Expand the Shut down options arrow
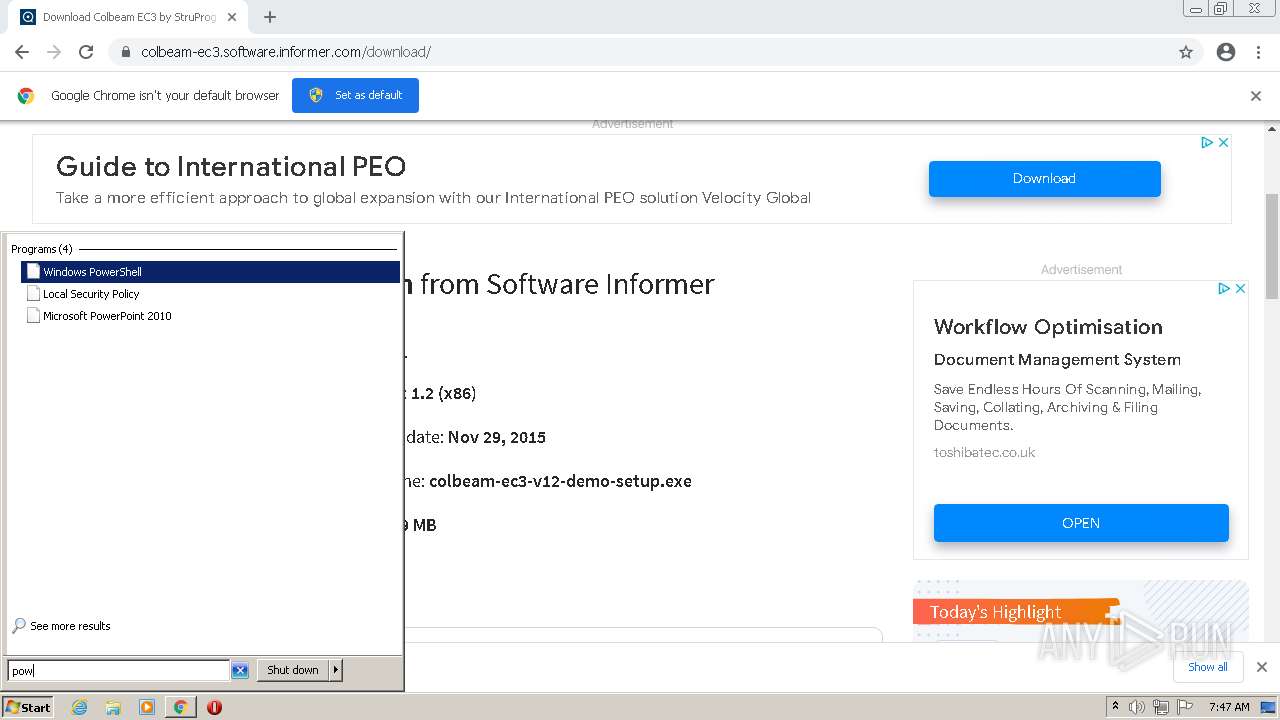The width and height of the screenshot is (1280, 720). pyautogui.click(x=336, y=670)
